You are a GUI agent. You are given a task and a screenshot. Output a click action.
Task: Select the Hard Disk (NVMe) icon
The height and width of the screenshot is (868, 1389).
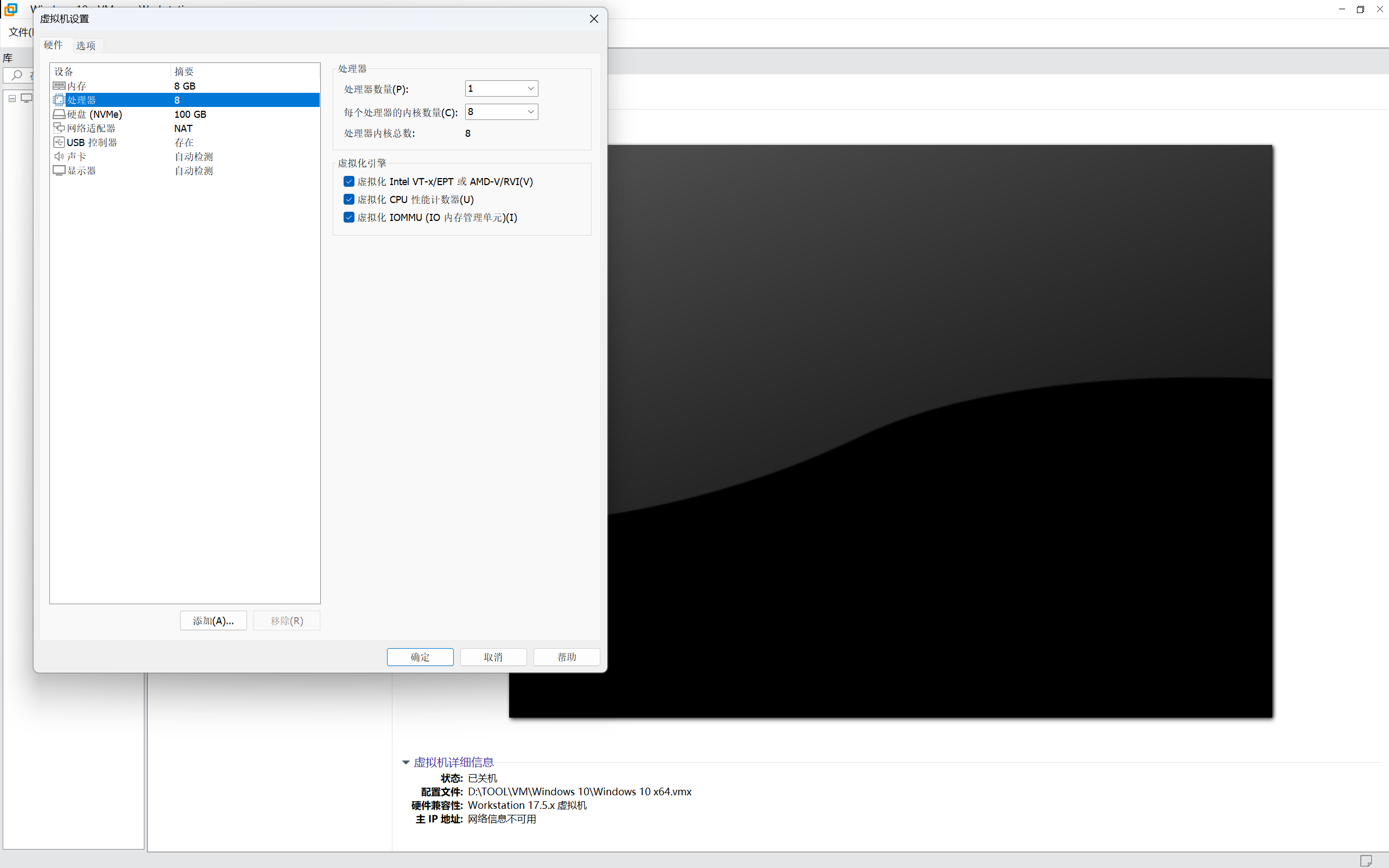59,114
